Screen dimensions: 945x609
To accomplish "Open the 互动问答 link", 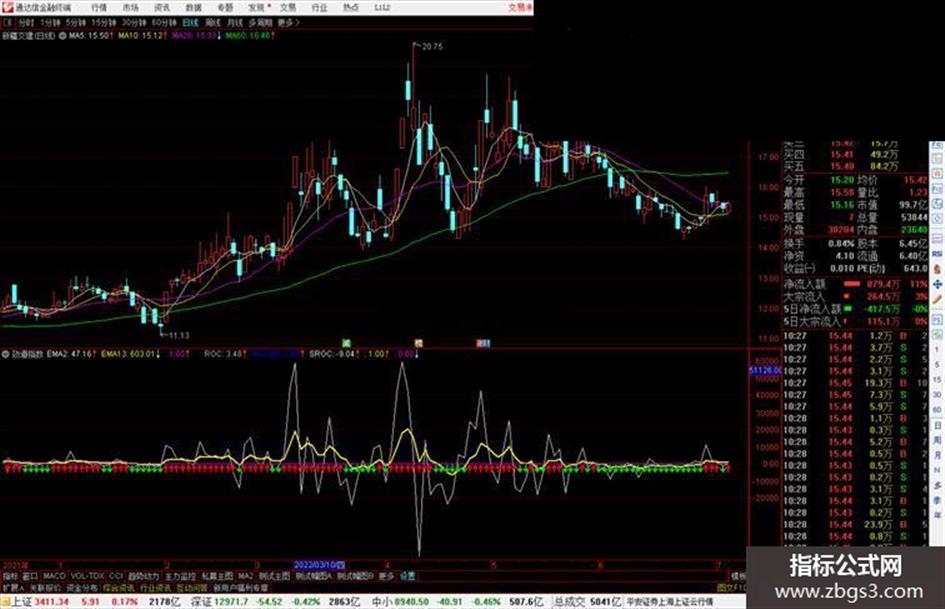I will coord(192,588).
